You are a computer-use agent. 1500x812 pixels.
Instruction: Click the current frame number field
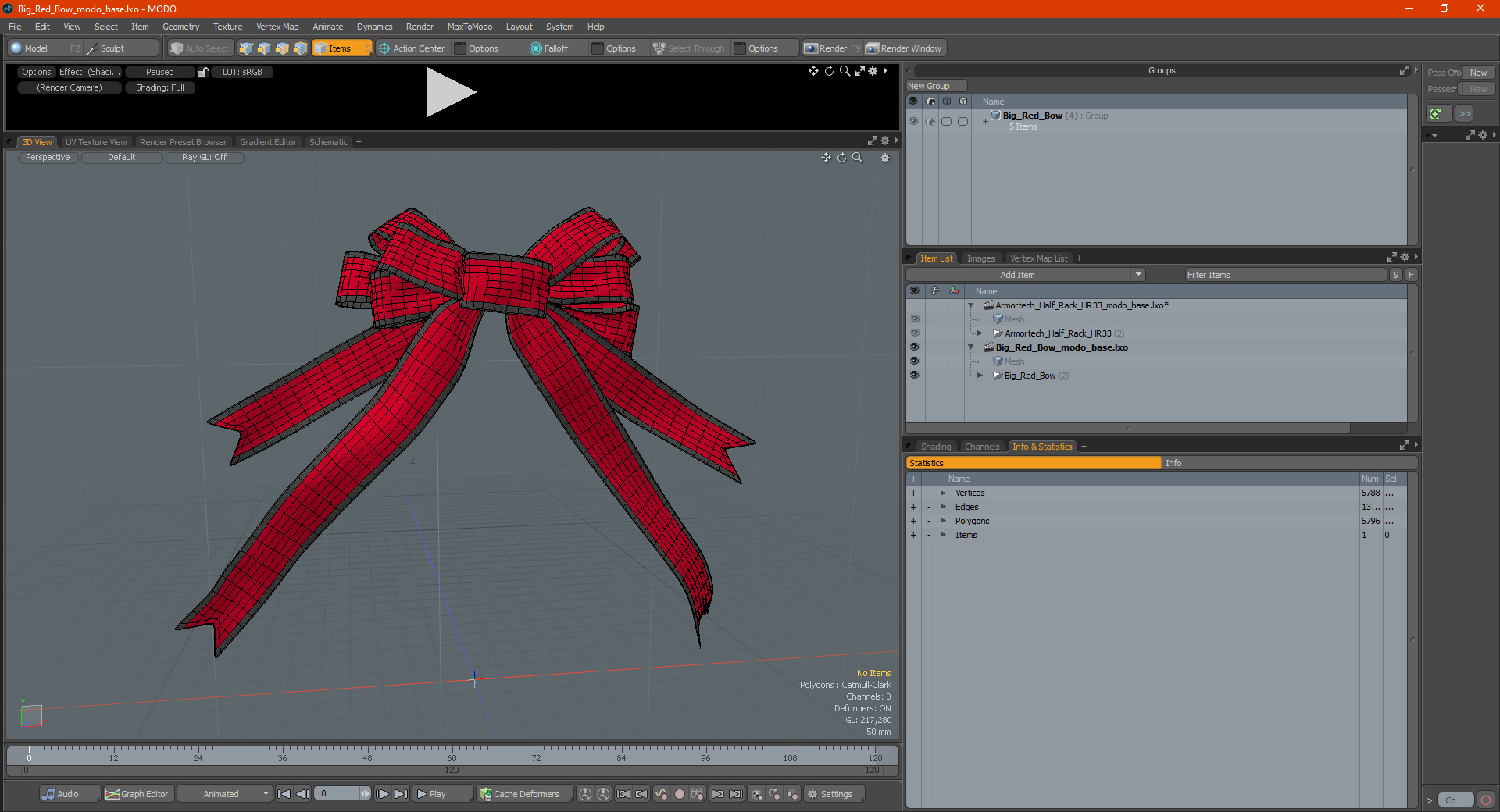click(x=337, y=794)
